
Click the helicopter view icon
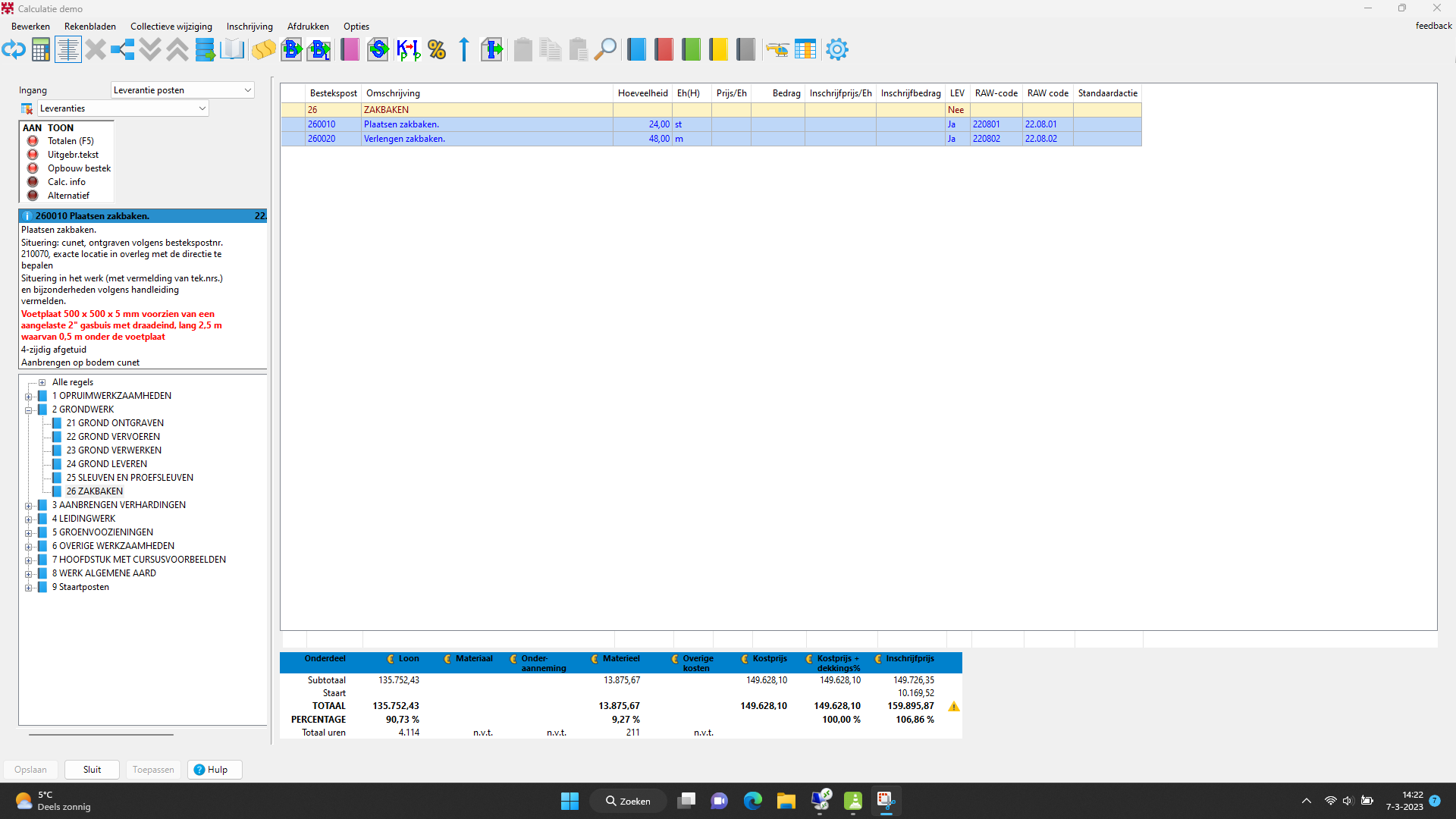pyautogui.click(x=777, y=50)
